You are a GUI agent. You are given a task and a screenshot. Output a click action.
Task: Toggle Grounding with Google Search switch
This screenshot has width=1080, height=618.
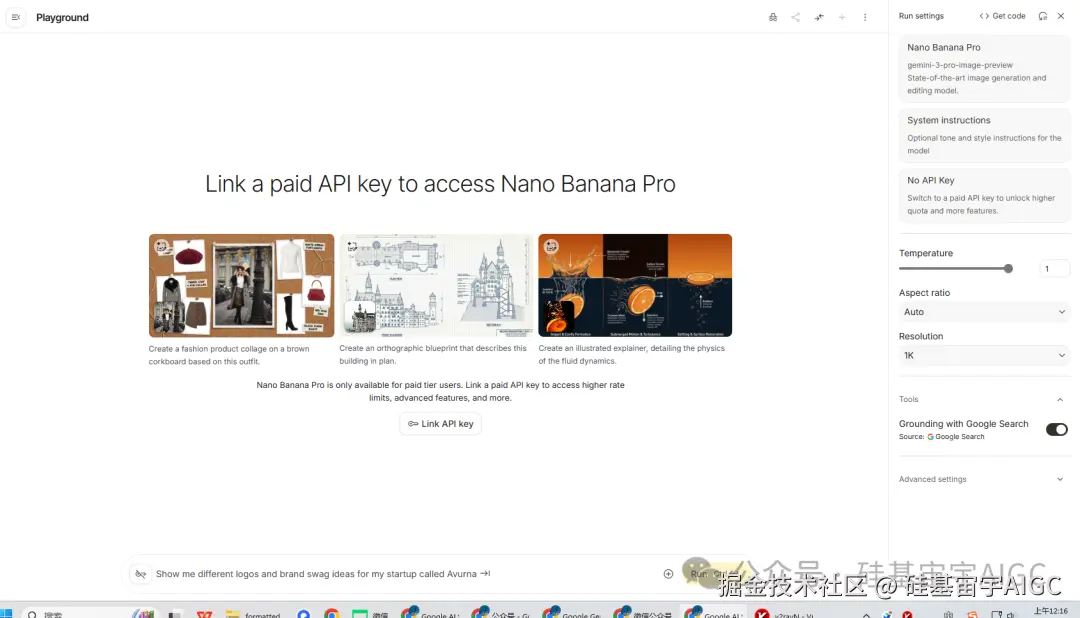pos(1057,429)
